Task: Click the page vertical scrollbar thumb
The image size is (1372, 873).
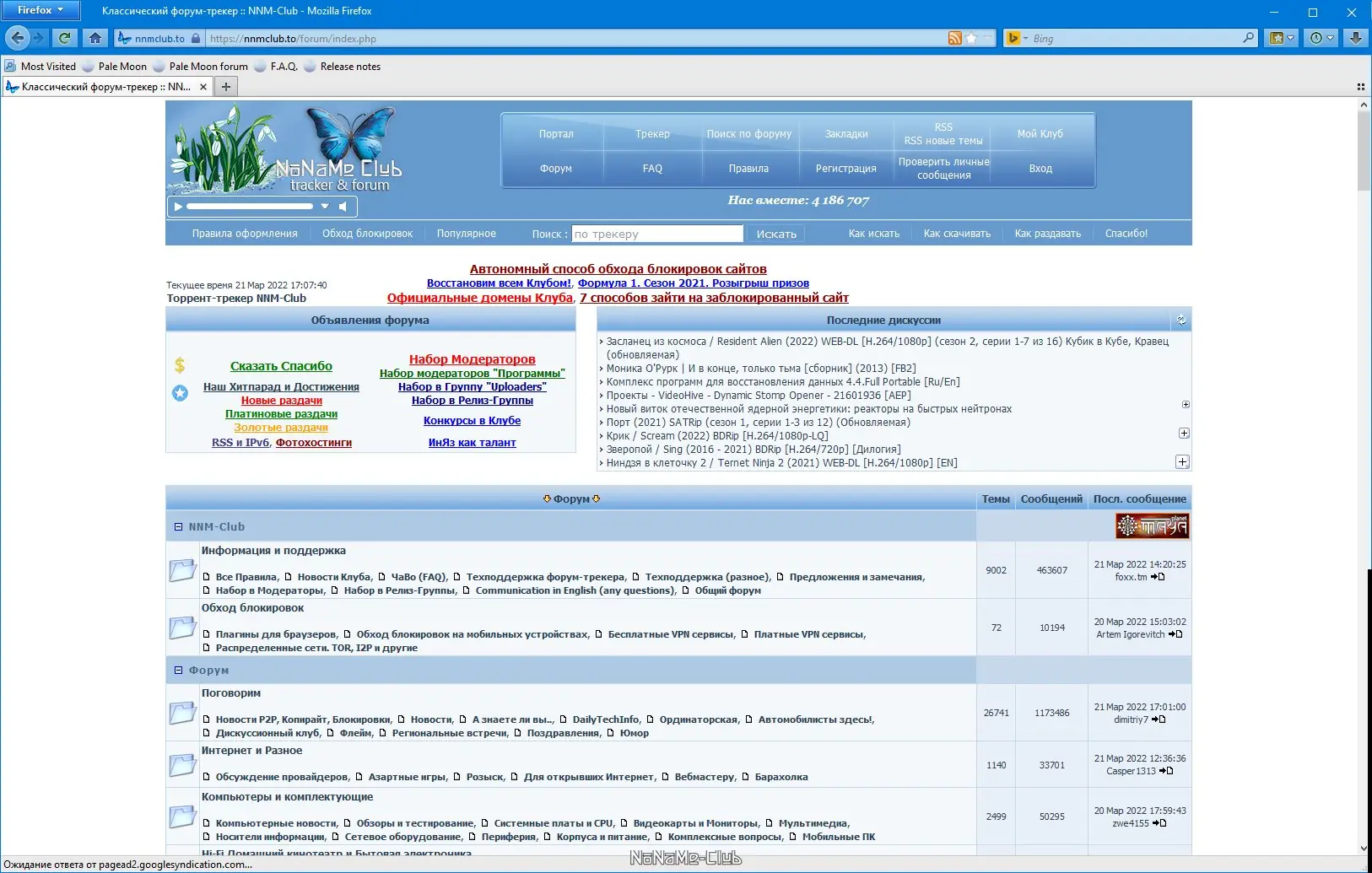Action: click(1364, 152)
